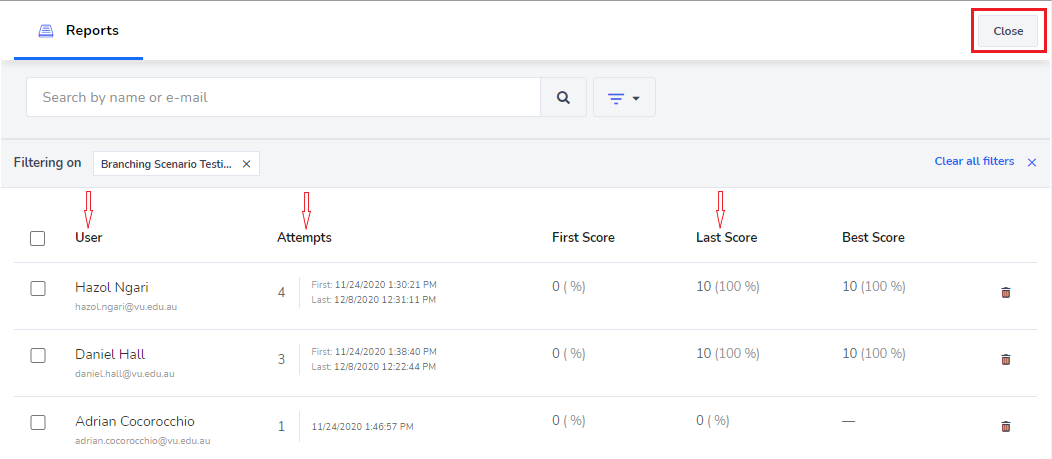The image size is (1052, 459).
Task: Select all users checkbox in header
Action: pyautogui.click(x=38, y=238)
